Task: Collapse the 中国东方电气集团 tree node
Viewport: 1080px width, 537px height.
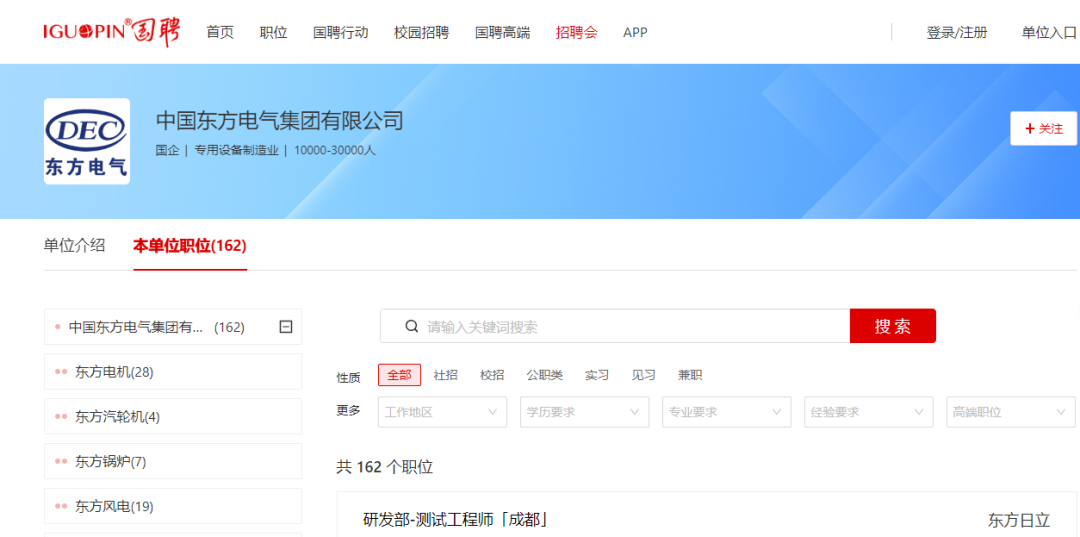Action: 286,327
